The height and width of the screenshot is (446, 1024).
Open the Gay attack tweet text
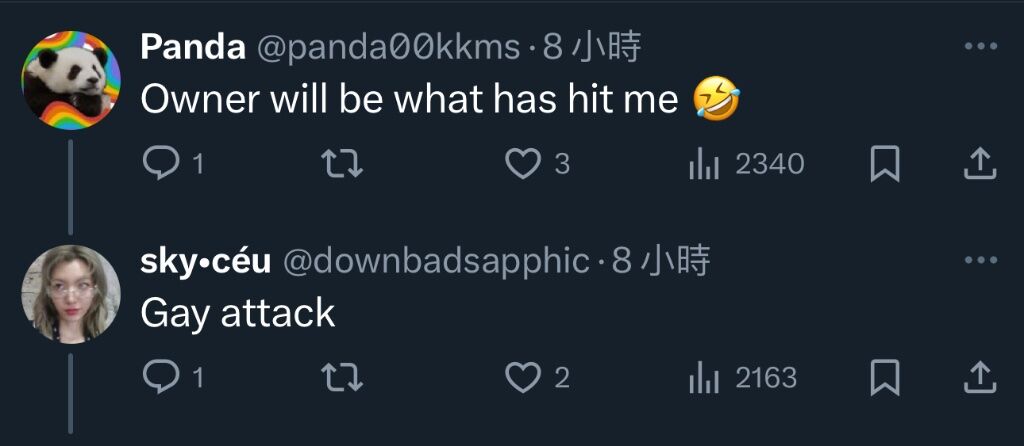pos(238,314)
